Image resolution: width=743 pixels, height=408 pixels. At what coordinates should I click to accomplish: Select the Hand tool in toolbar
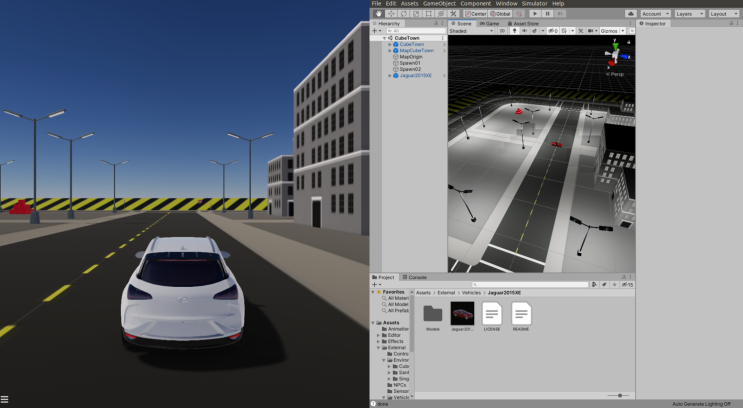point(377,13)
